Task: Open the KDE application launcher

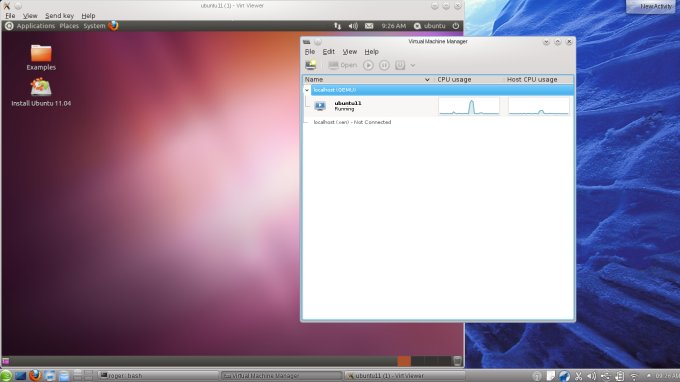Action: coord(6,375)
